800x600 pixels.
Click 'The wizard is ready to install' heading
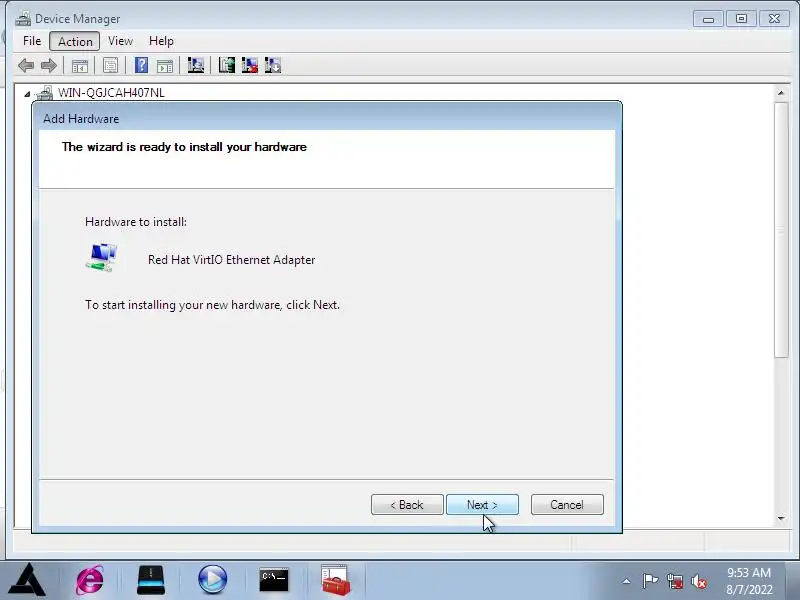[184, 147]
